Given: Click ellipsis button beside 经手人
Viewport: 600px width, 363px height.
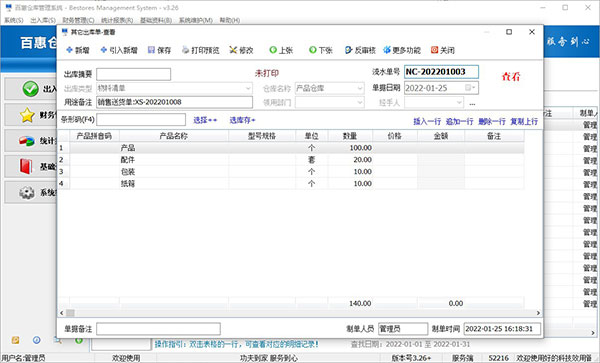Looking at the screenshot, I should 472,103.
